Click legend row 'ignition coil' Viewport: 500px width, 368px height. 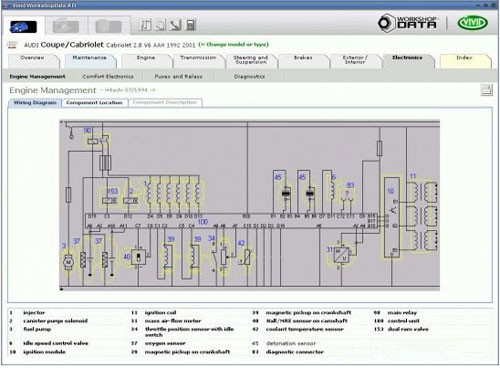pos(160,312)
